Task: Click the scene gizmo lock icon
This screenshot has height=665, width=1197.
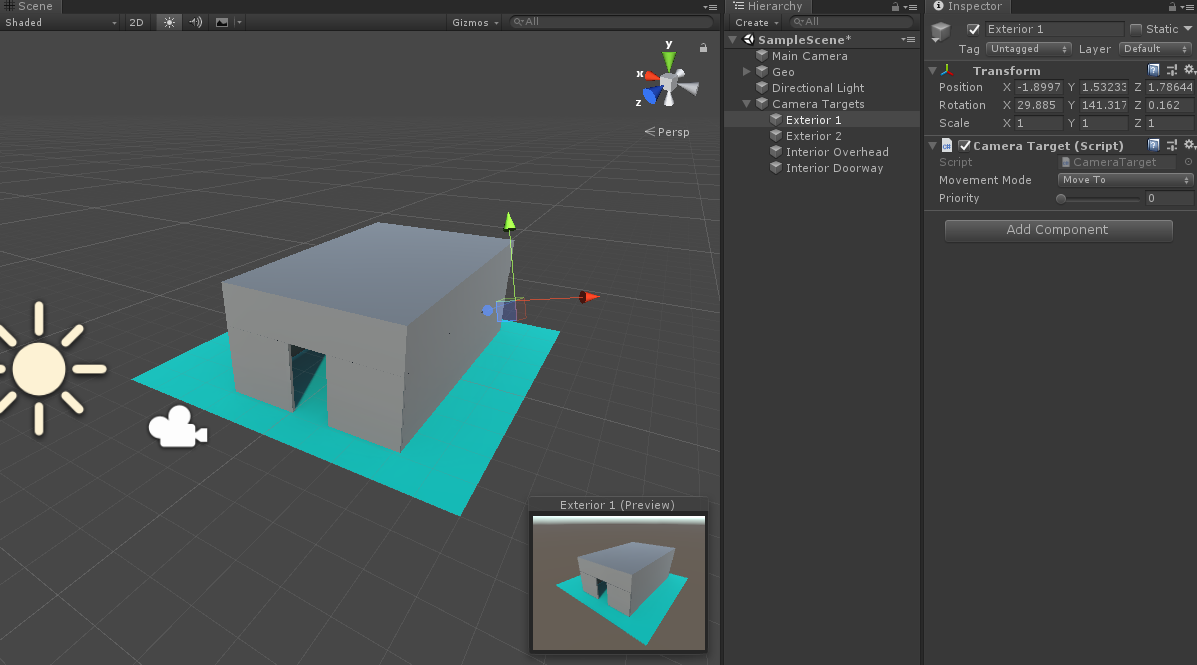Action: coord(703,47)
